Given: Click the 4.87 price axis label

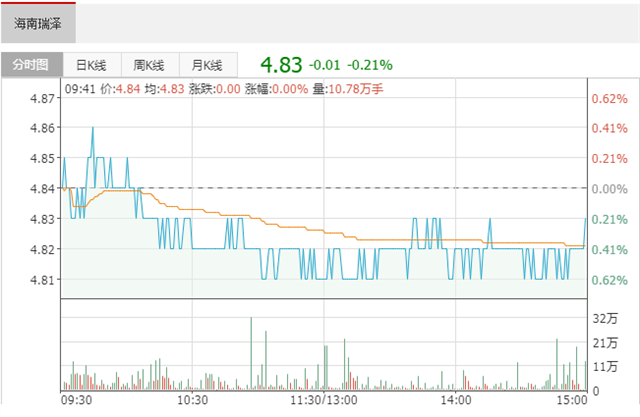Looking at the screenshot, I should point(42,98).
